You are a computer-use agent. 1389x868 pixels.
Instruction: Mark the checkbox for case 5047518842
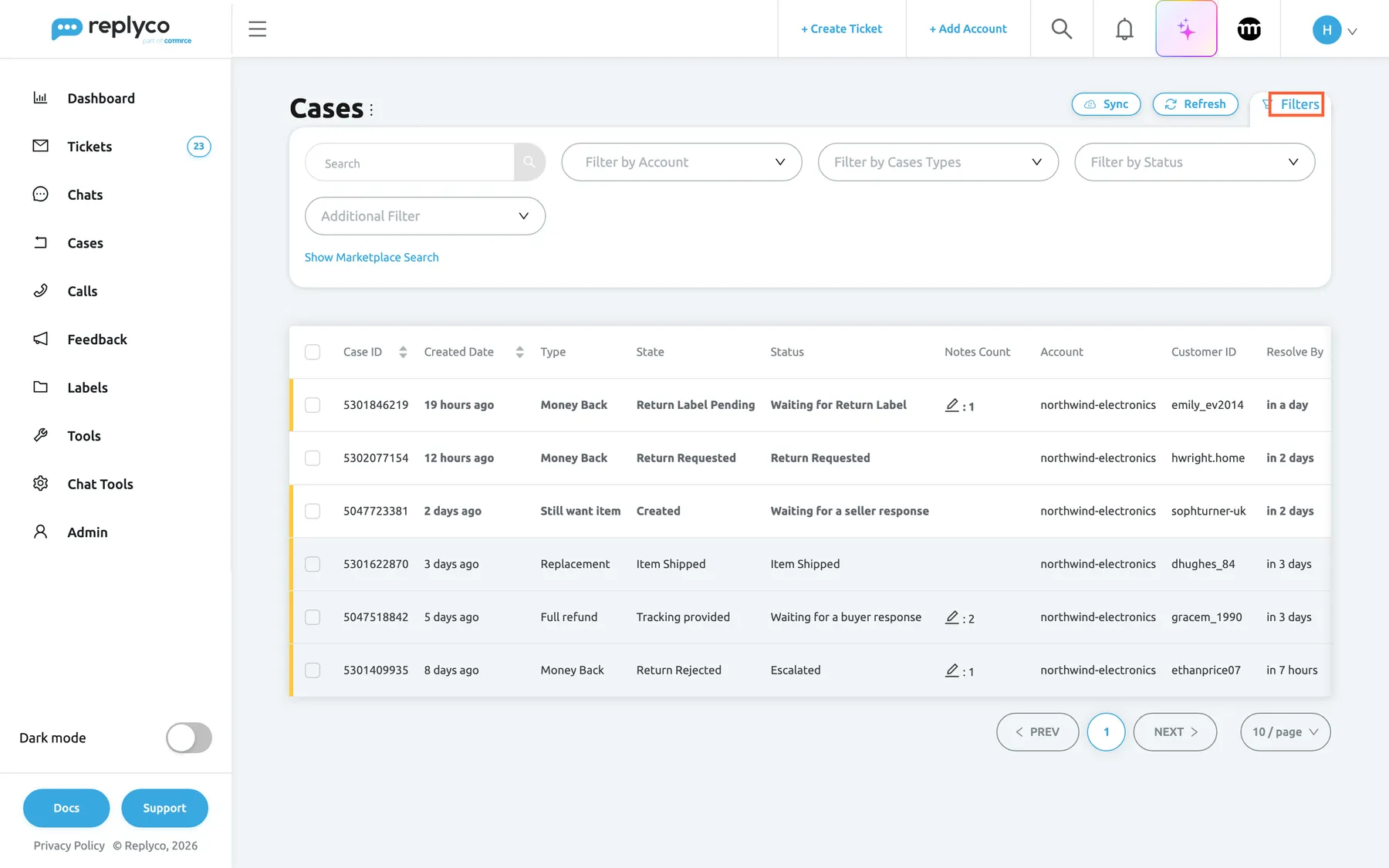pyautogui.click(x=313, y=617)
